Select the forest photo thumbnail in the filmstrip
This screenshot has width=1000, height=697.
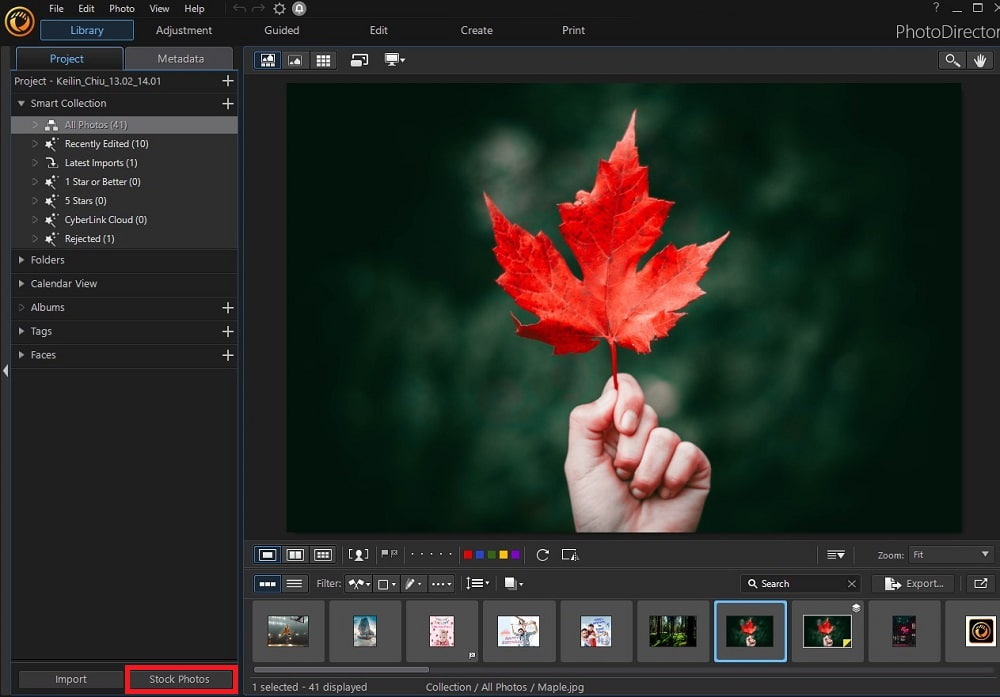coord(673,631)
